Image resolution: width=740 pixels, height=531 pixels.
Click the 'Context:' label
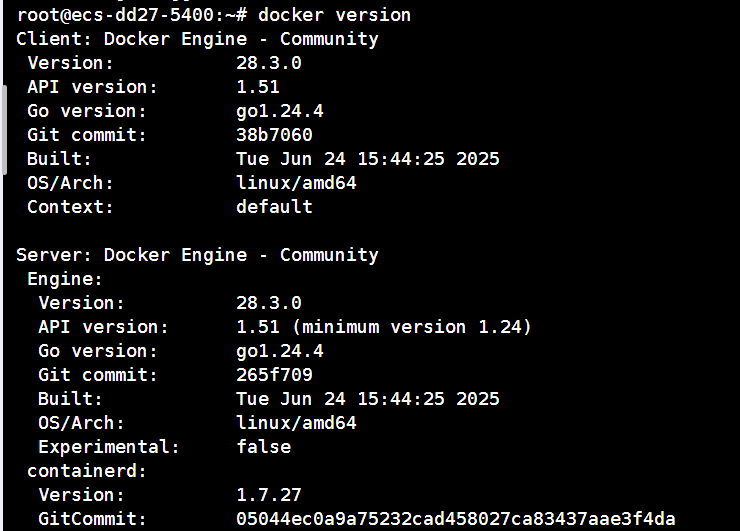click(70, 207)
